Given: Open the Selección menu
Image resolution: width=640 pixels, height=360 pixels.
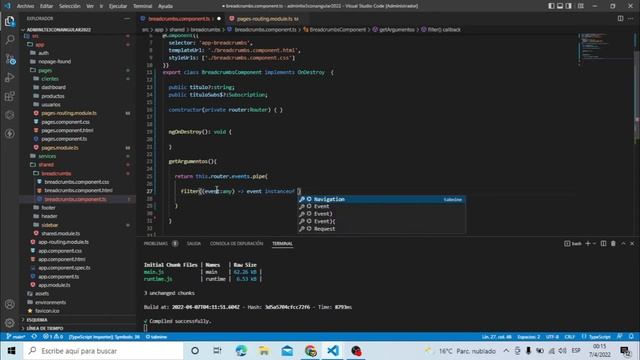Looking at the screenshot, I should pyautogui.click(x=69, y=6).
